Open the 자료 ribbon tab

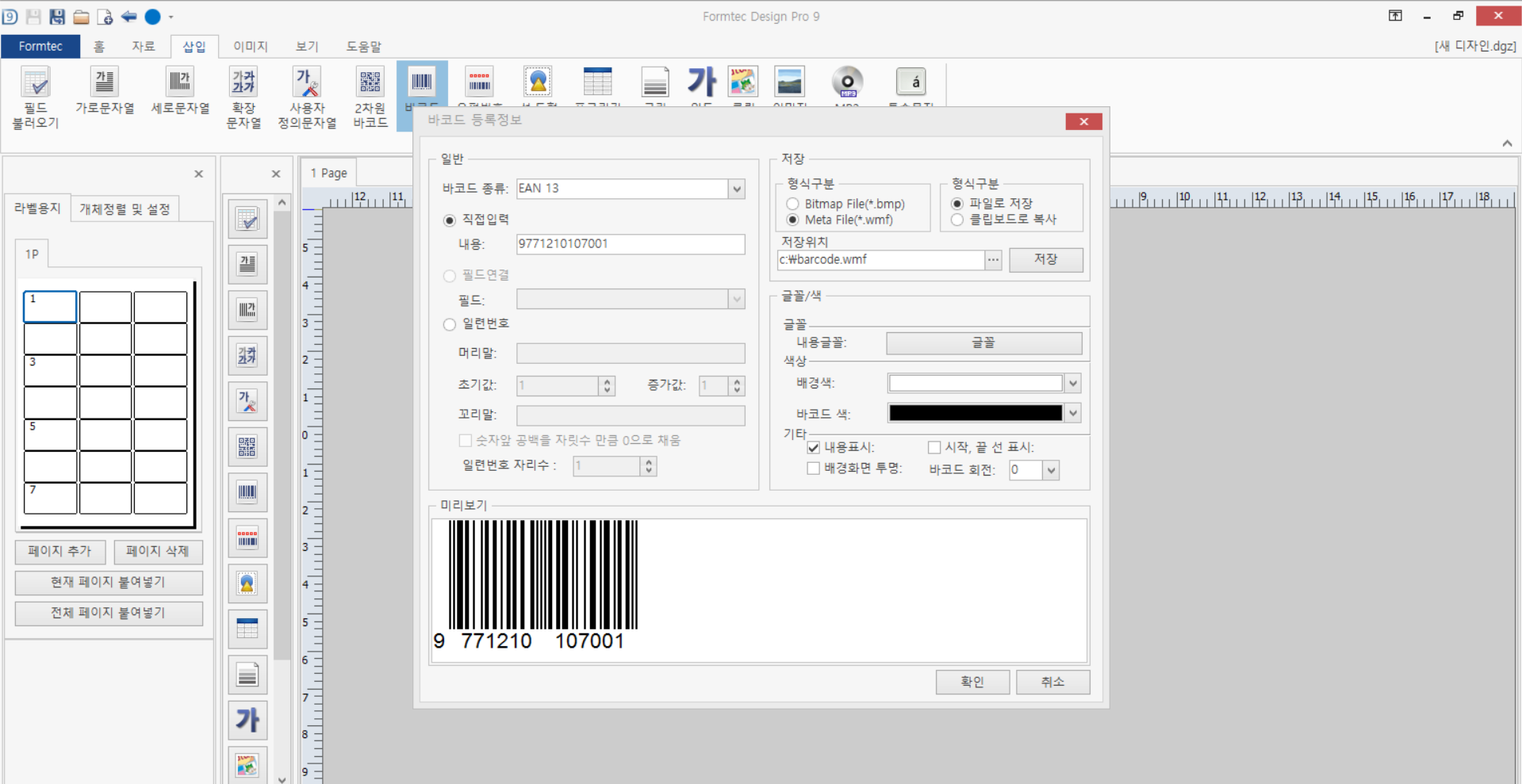click(x=144, y=47)
